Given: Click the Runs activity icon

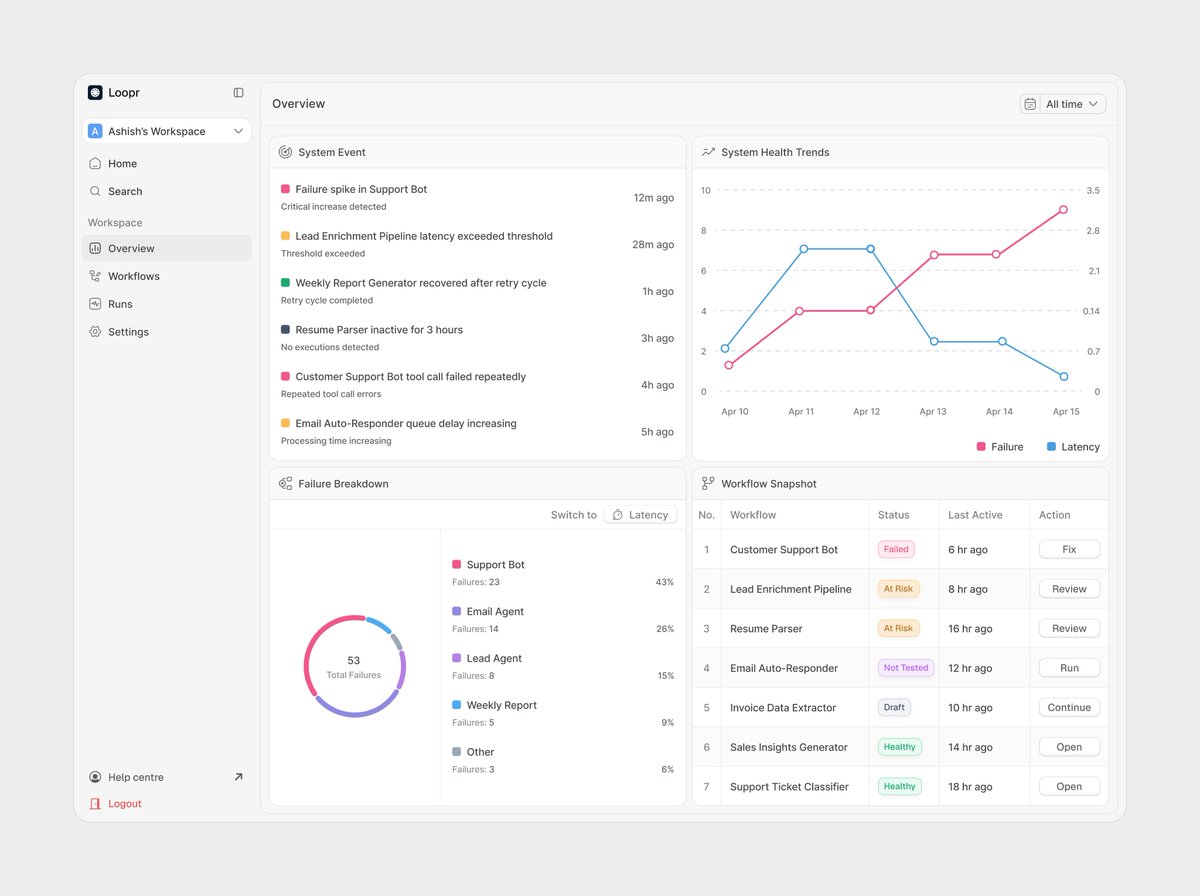Looking at the screenshot, I should (x=95, y=304).
